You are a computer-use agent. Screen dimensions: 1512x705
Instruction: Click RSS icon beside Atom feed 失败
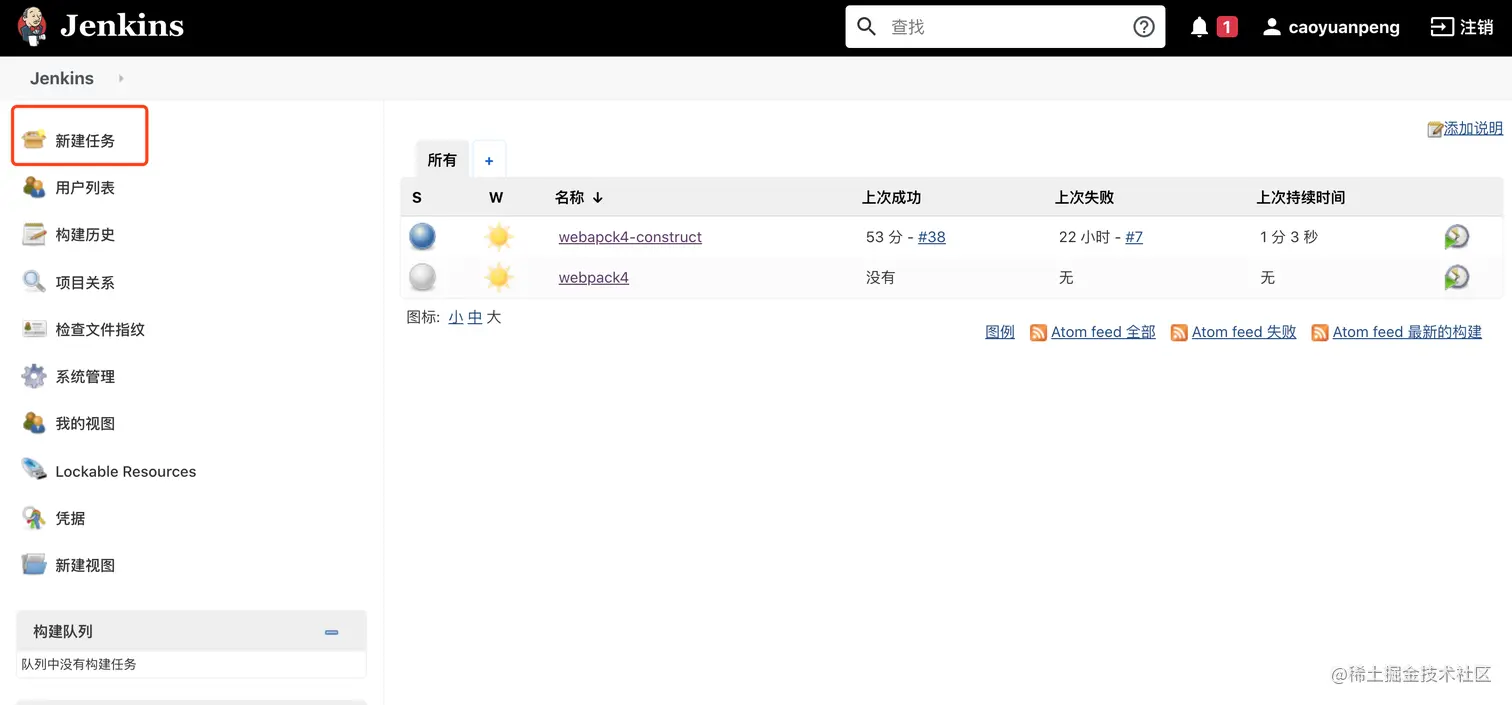coord(1179,332)
